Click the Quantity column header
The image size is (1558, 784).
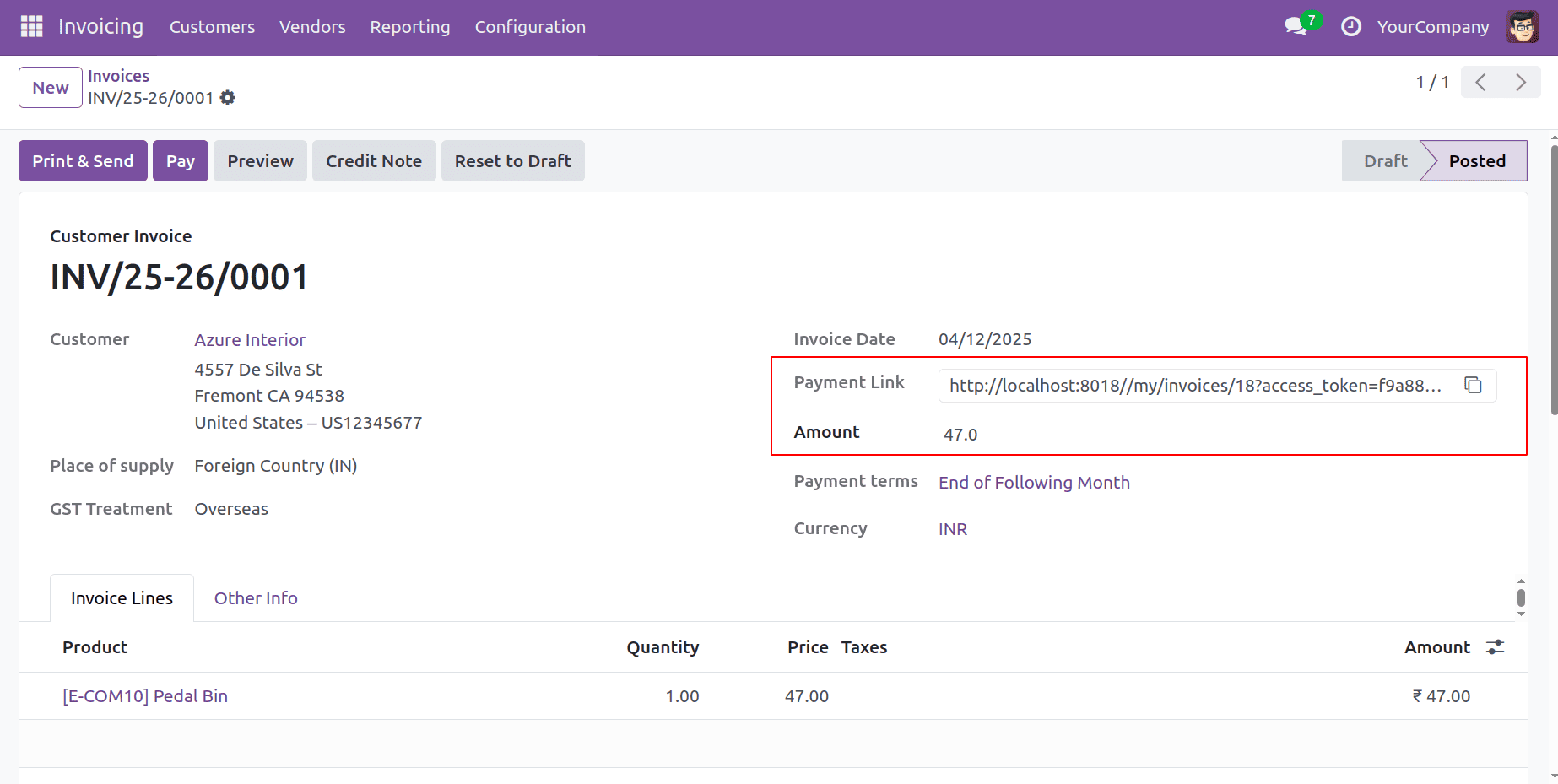(663, 647)
